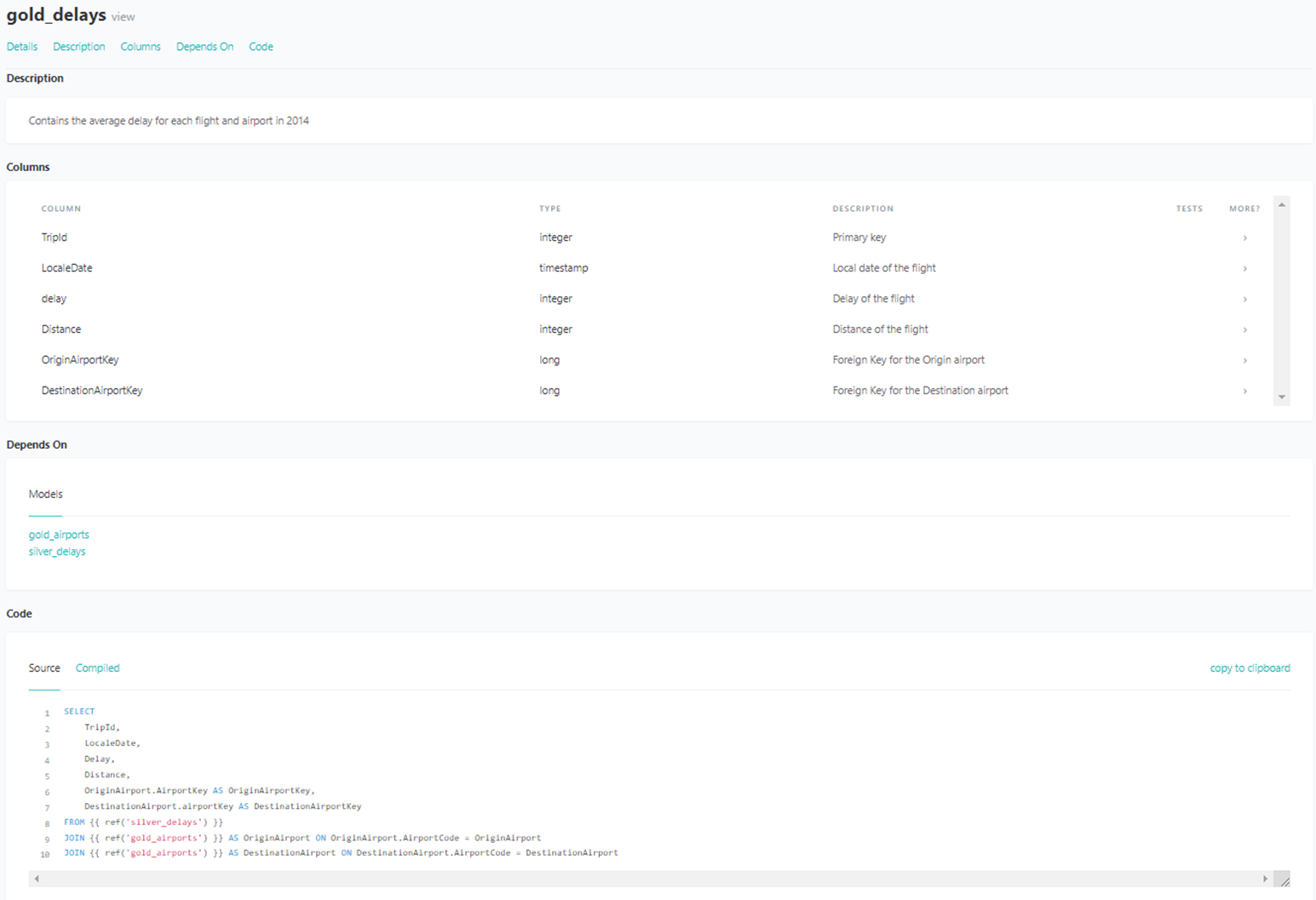Switch to the Columns tab

pyautogui.click(x=141, y=47)
